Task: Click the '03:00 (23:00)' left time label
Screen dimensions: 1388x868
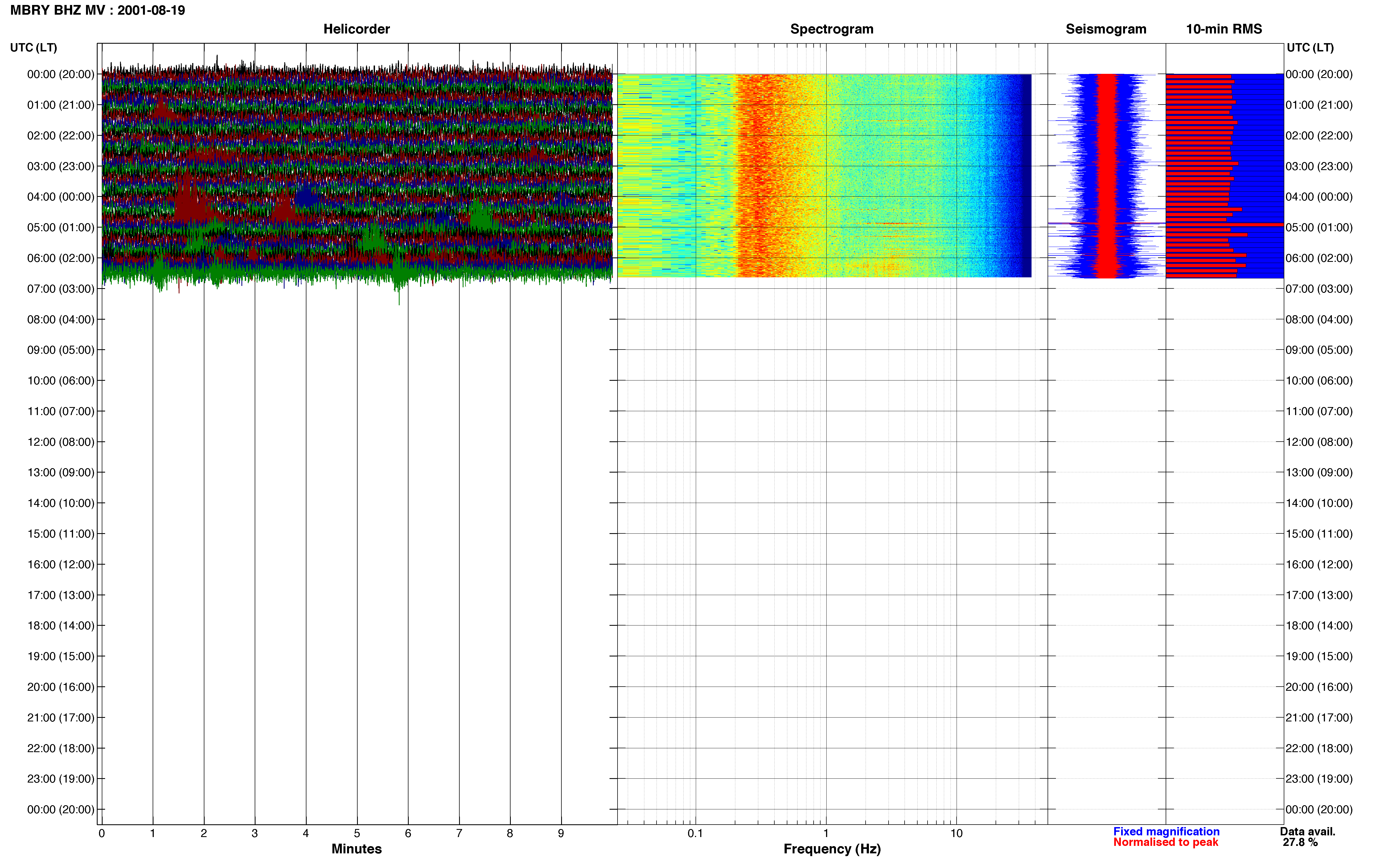Action: click(x=61, y=166)
